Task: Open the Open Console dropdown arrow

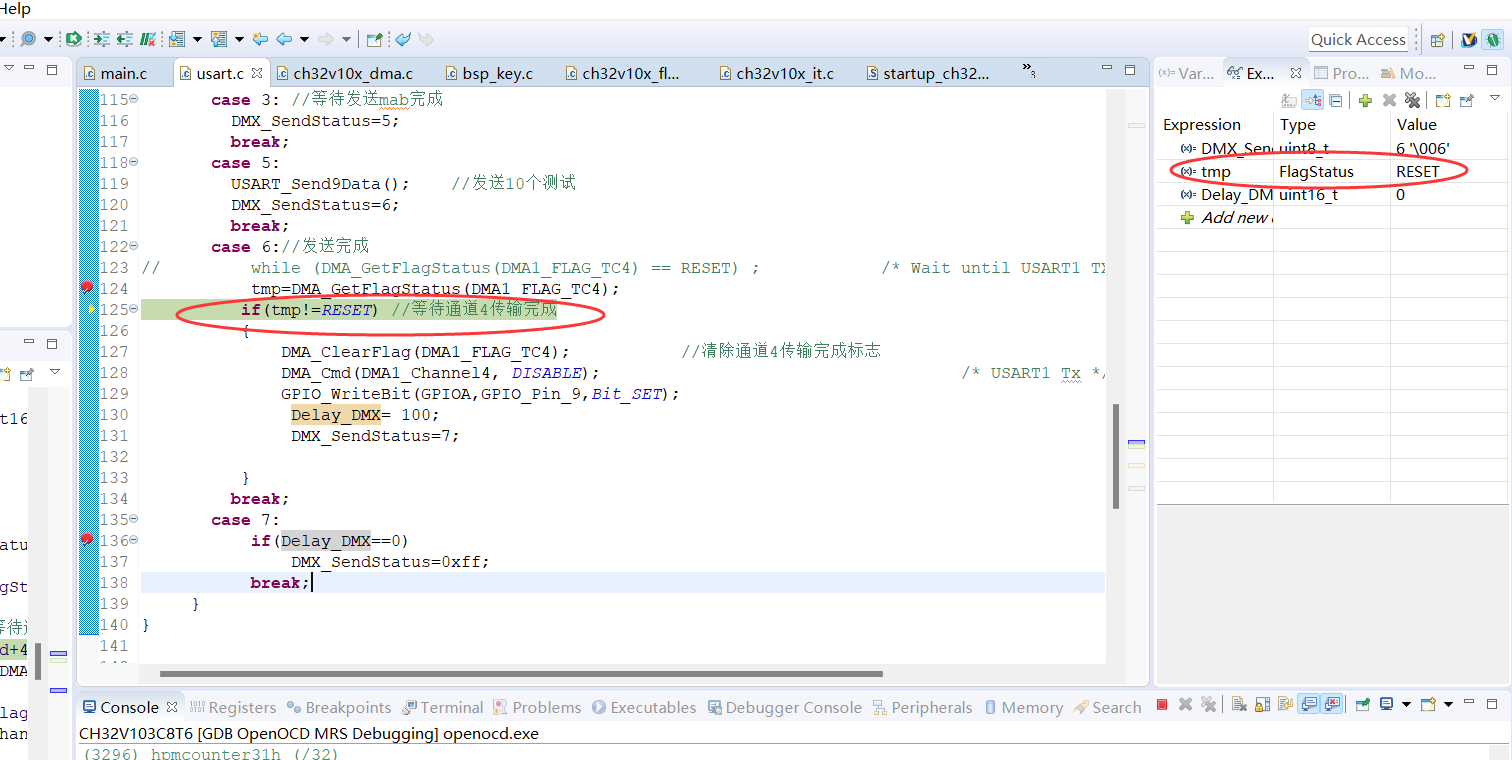Action: (x=1447, y=705)
